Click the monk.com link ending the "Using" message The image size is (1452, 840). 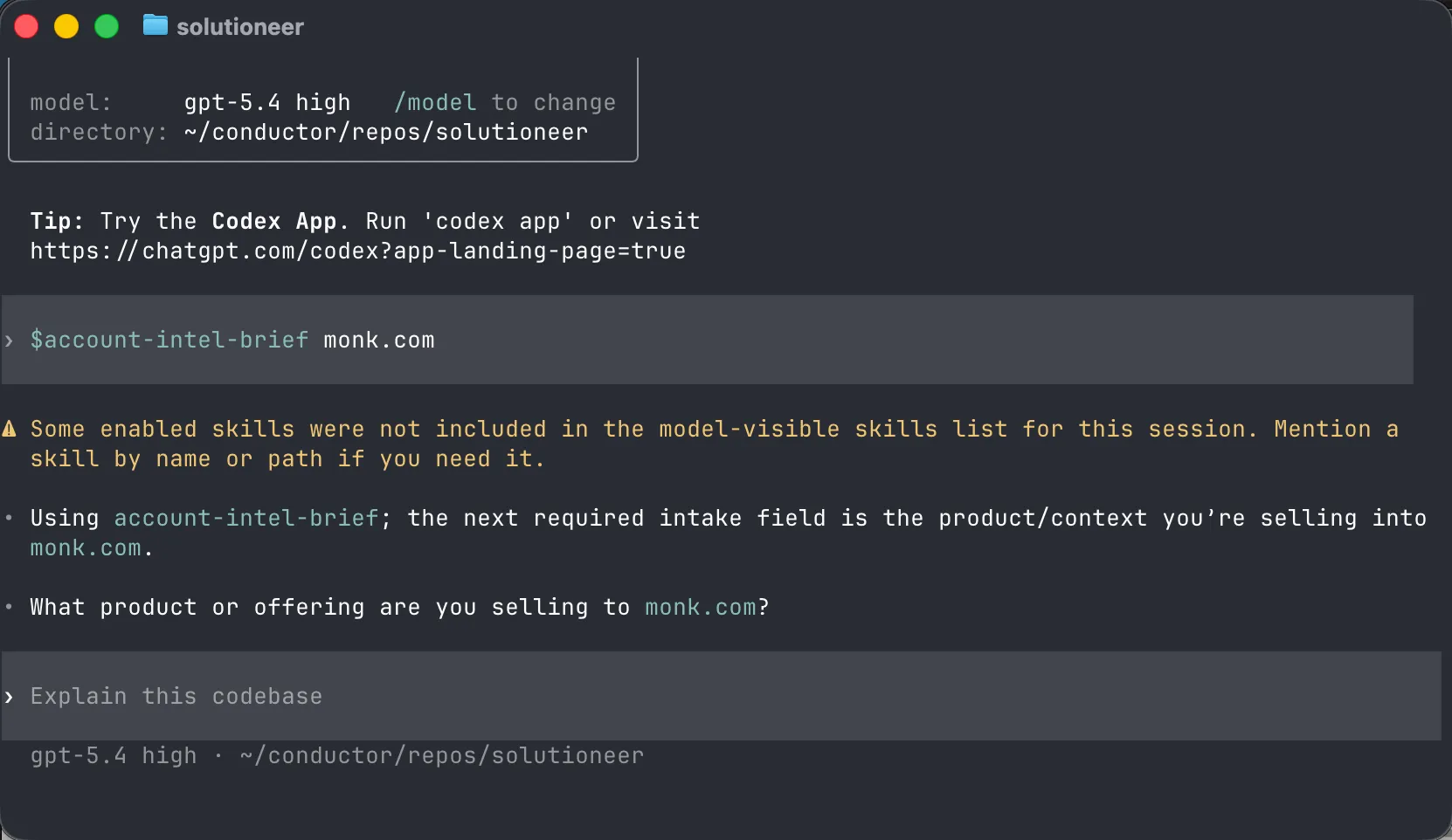coord(86,548)
